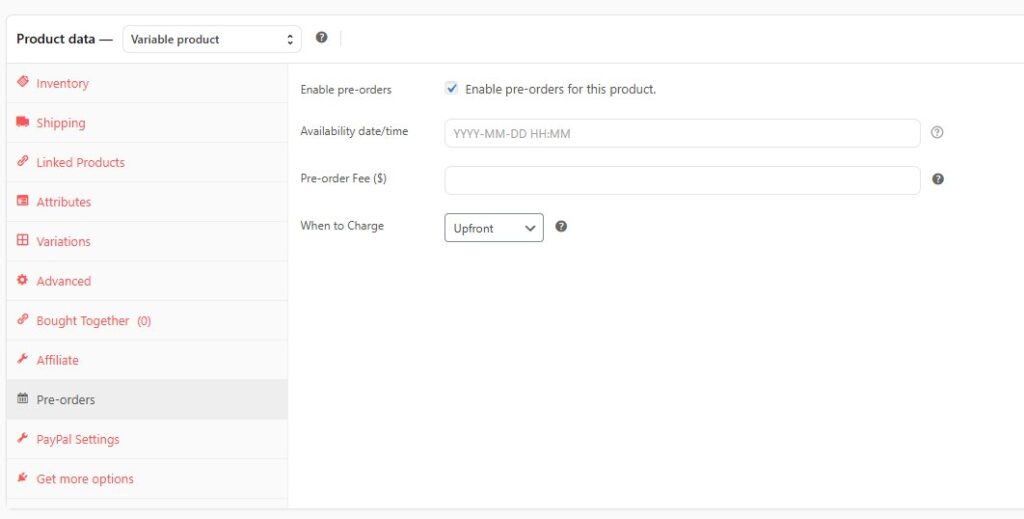Click the Attributes list icon
Image resolution: width=1024 pixels, height=519 pixels.
(x=23, y=201)
